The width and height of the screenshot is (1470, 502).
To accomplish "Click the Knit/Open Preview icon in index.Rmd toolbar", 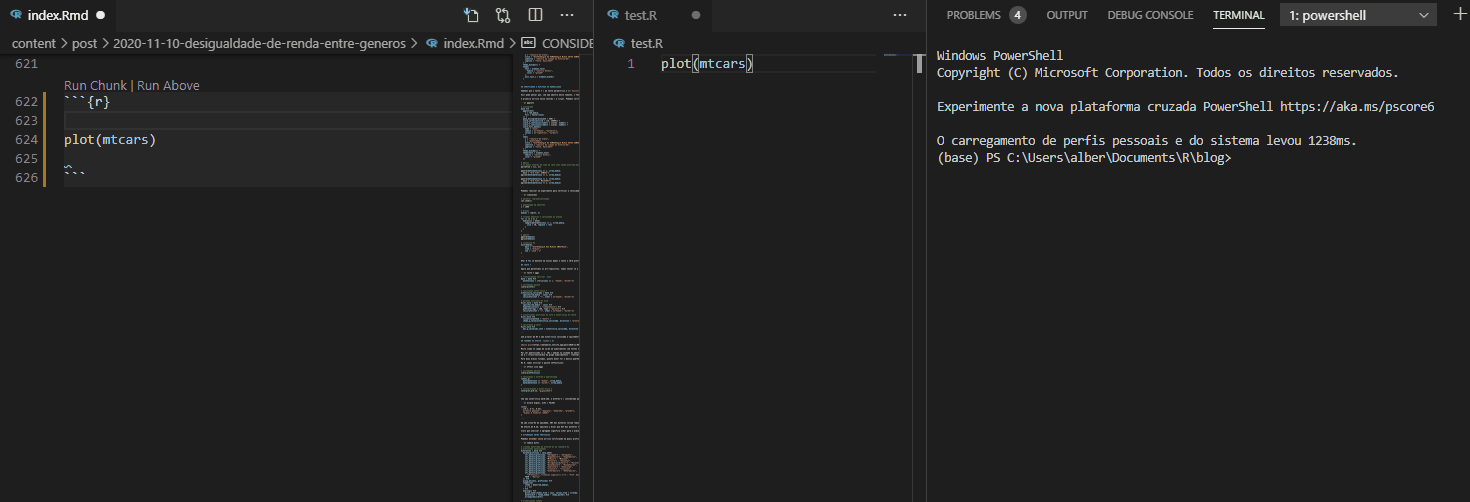I will [472, 15].
